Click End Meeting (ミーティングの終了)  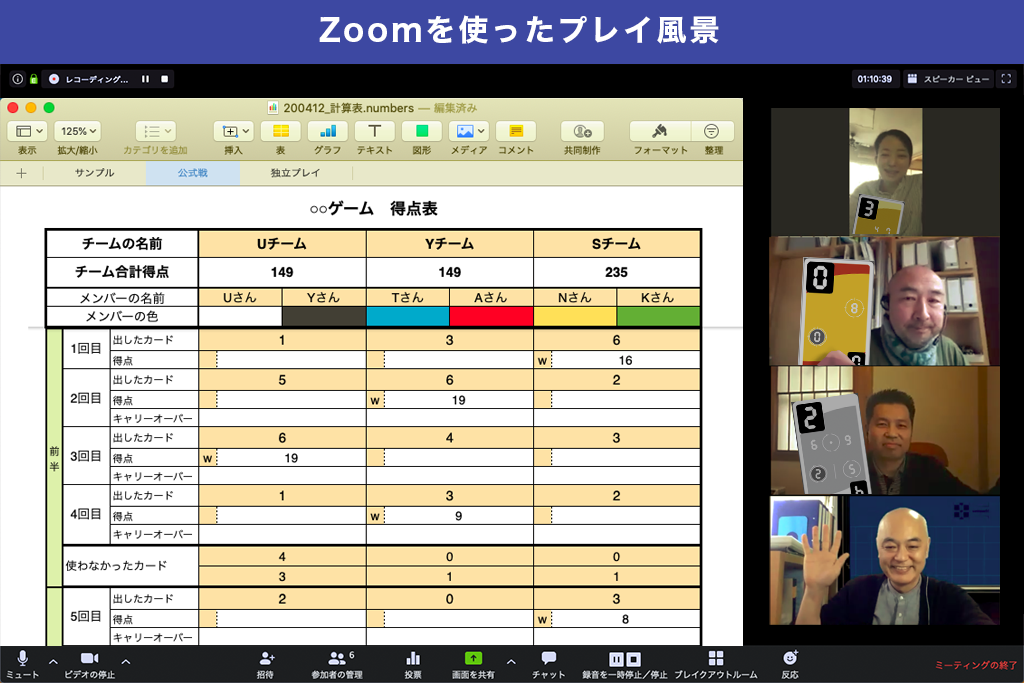pyautogui.click(x=975, y=665)
